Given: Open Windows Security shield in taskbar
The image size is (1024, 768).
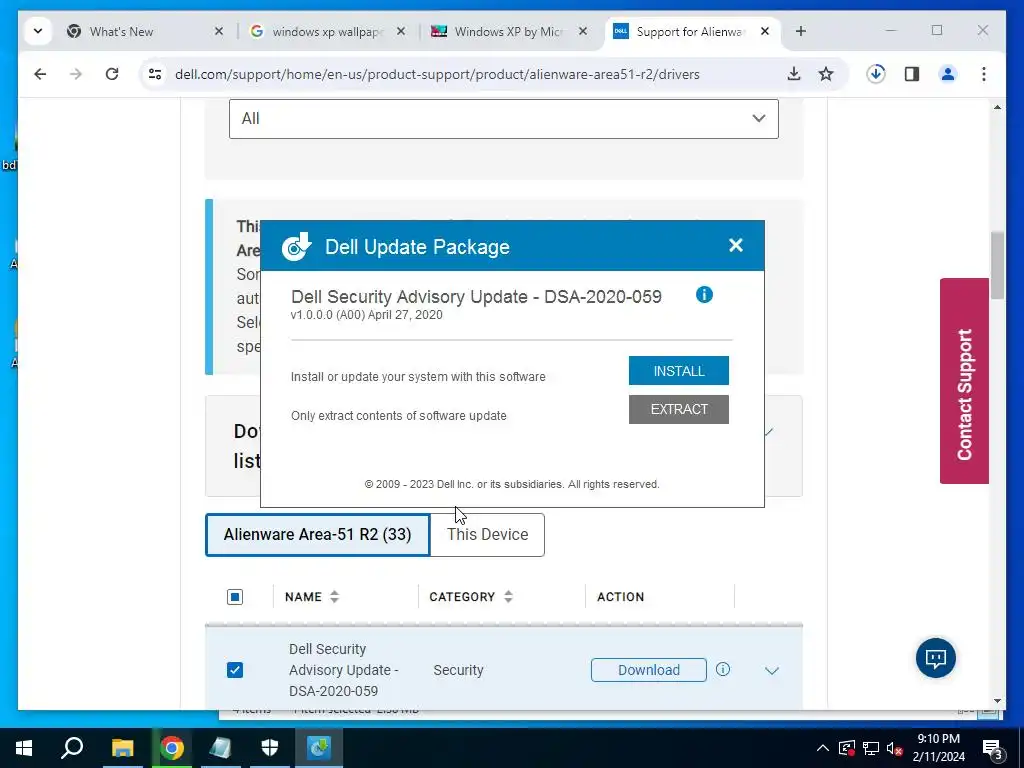Looking at the screenshot, I should click(270, 748).
